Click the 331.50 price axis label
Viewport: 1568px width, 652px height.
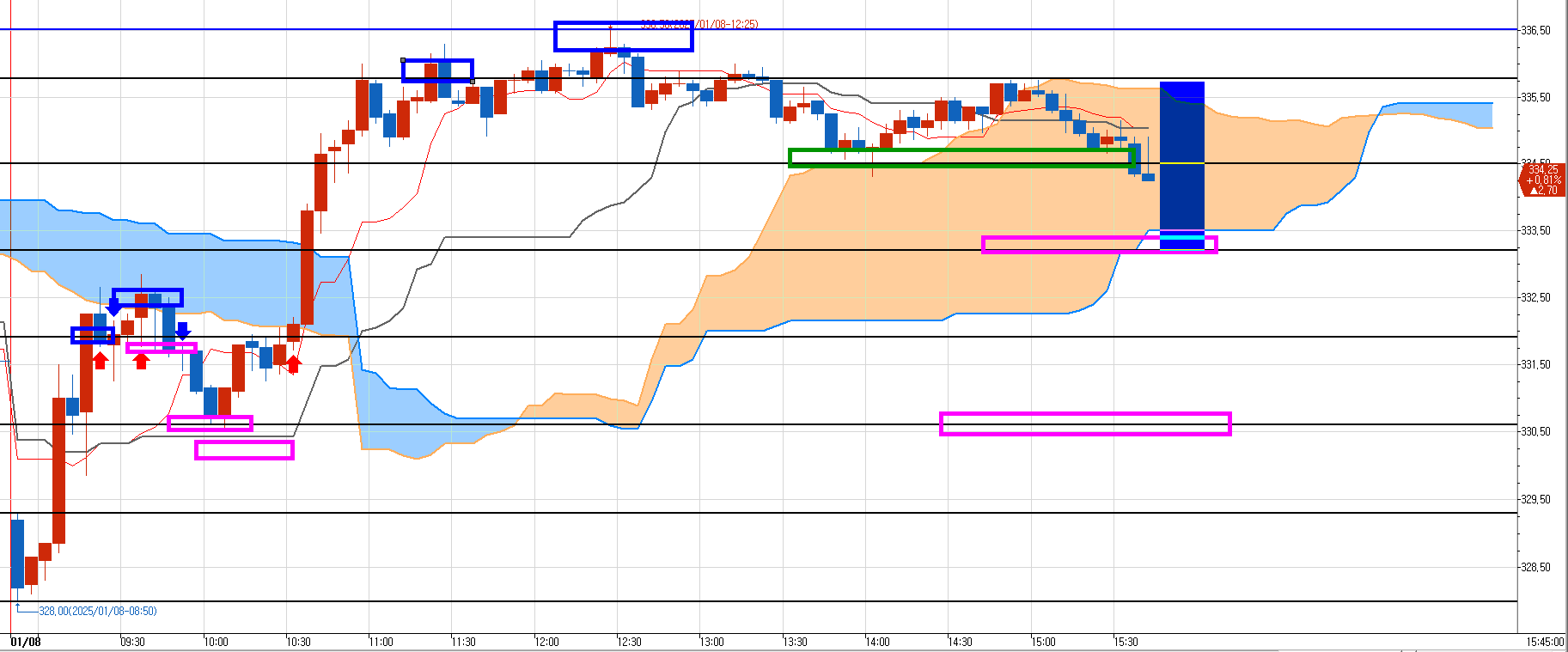click(1536, 364)
